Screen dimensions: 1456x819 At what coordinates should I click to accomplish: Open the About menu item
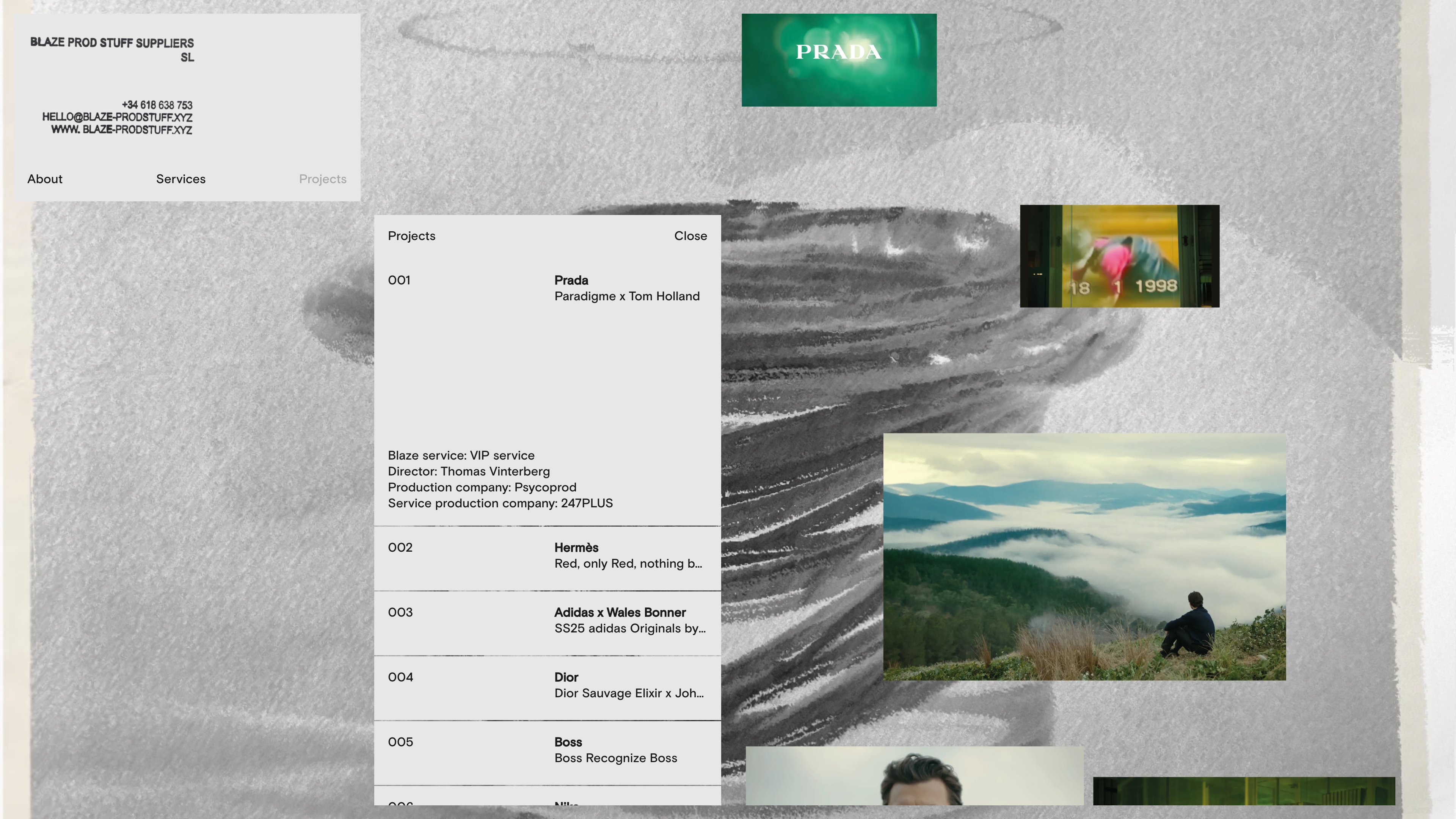45,179
